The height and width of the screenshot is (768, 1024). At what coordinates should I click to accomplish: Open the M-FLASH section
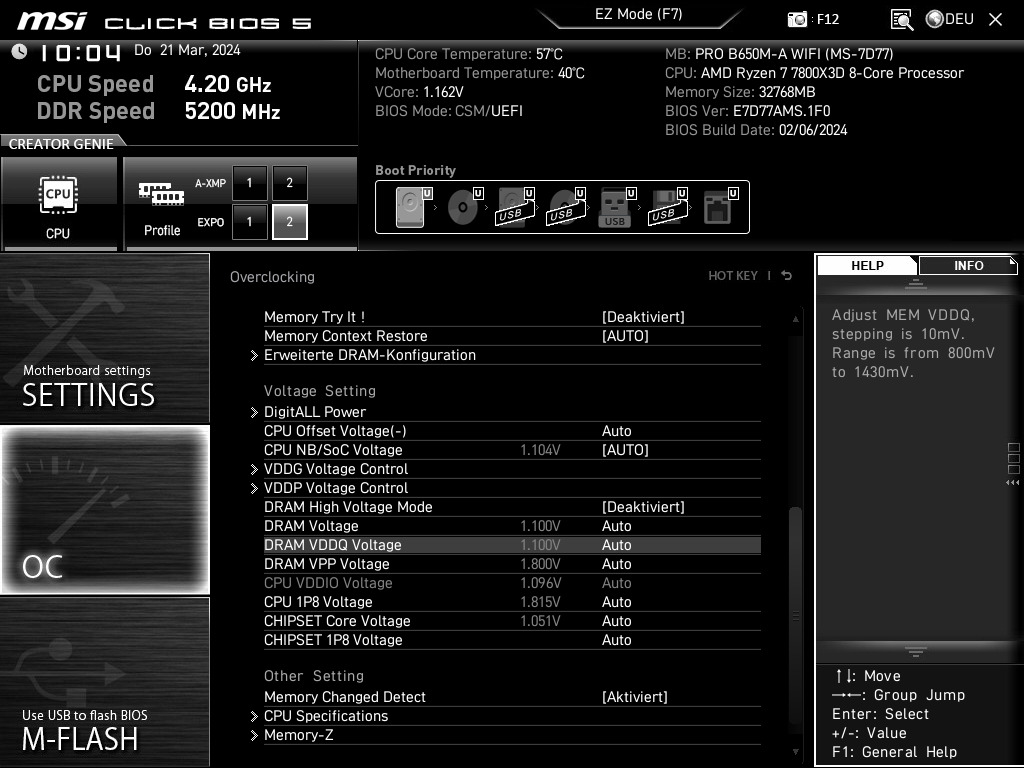coord(104,681)
